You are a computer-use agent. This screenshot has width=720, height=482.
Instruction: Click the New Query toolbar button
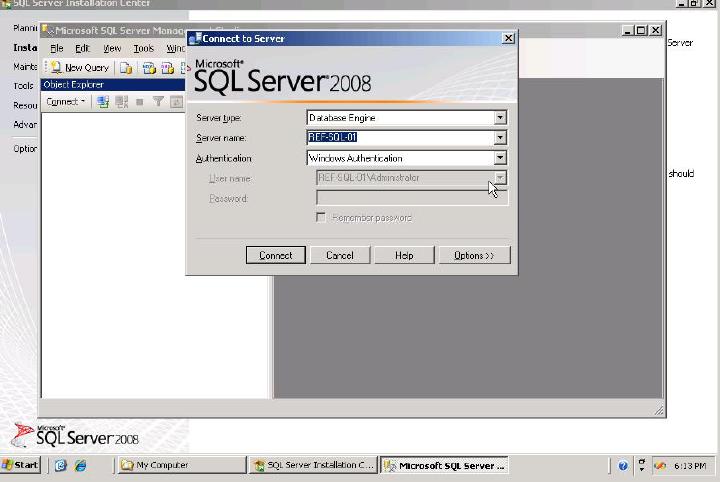(80, 67)
